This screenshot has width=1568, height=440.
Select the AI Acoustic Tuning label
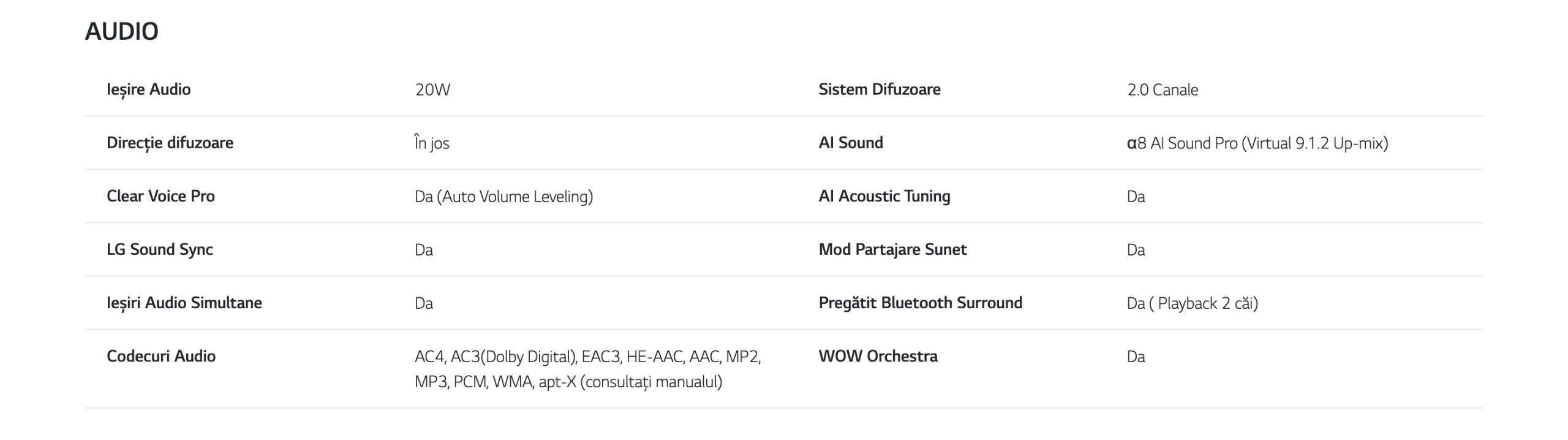(x=884, y=197)
